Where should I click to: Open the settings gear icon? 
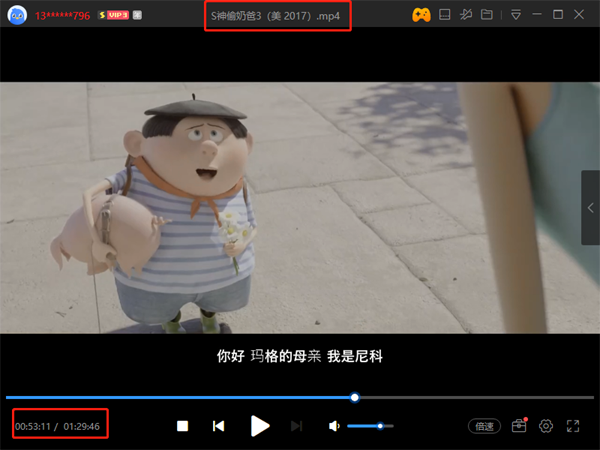point(546,426)
